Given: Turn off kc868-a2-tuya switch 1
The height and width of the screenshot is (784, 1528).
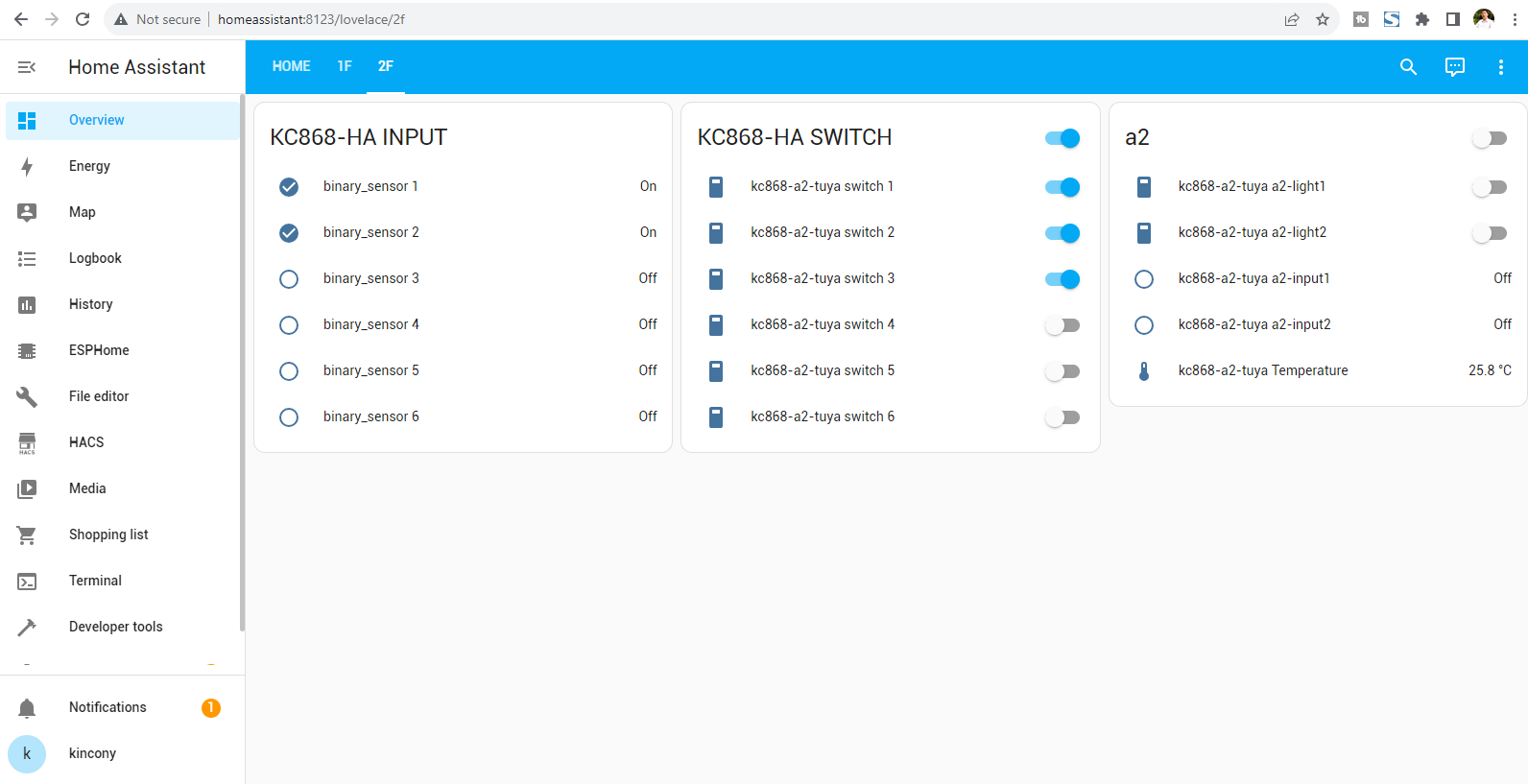Looking at the screenshot, I should click(1062, 187).
